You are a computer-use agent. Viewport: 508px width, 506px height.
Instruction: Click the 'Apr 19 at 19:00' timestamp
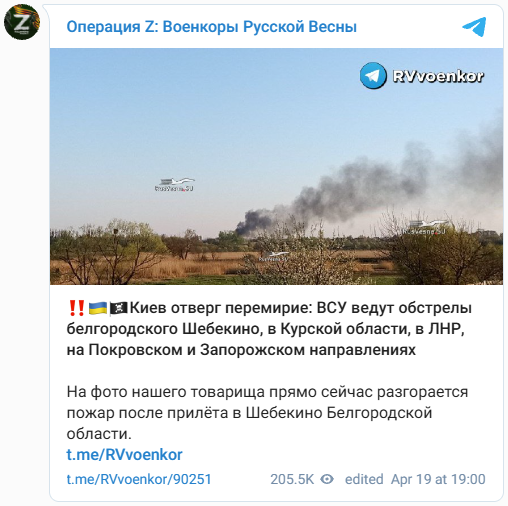pos(438,479)
